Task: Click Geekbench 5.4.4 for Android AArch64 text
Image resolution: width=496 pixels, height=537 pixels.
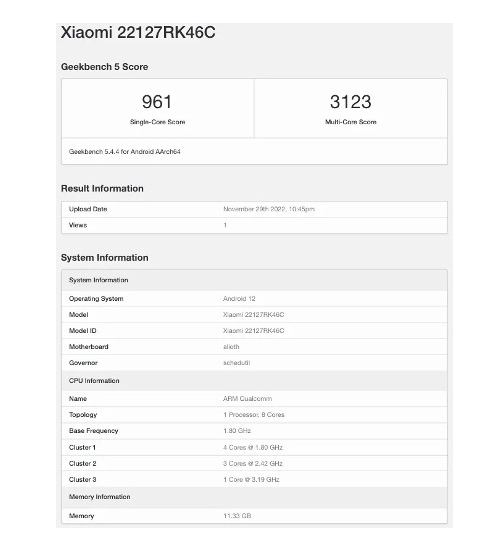Action: click(125, 152)
